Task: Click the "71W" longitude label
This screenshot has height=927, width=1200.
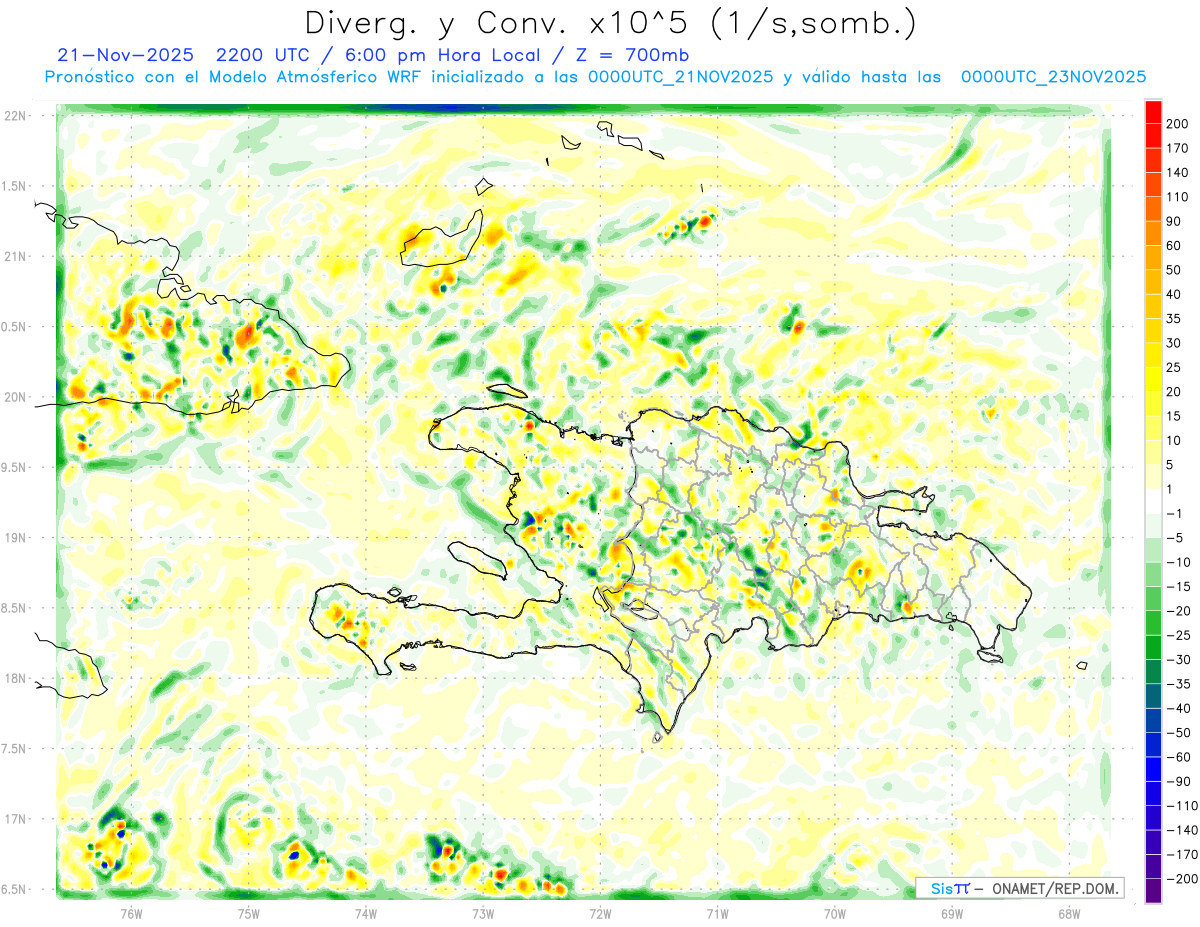Action: point(717,914)
